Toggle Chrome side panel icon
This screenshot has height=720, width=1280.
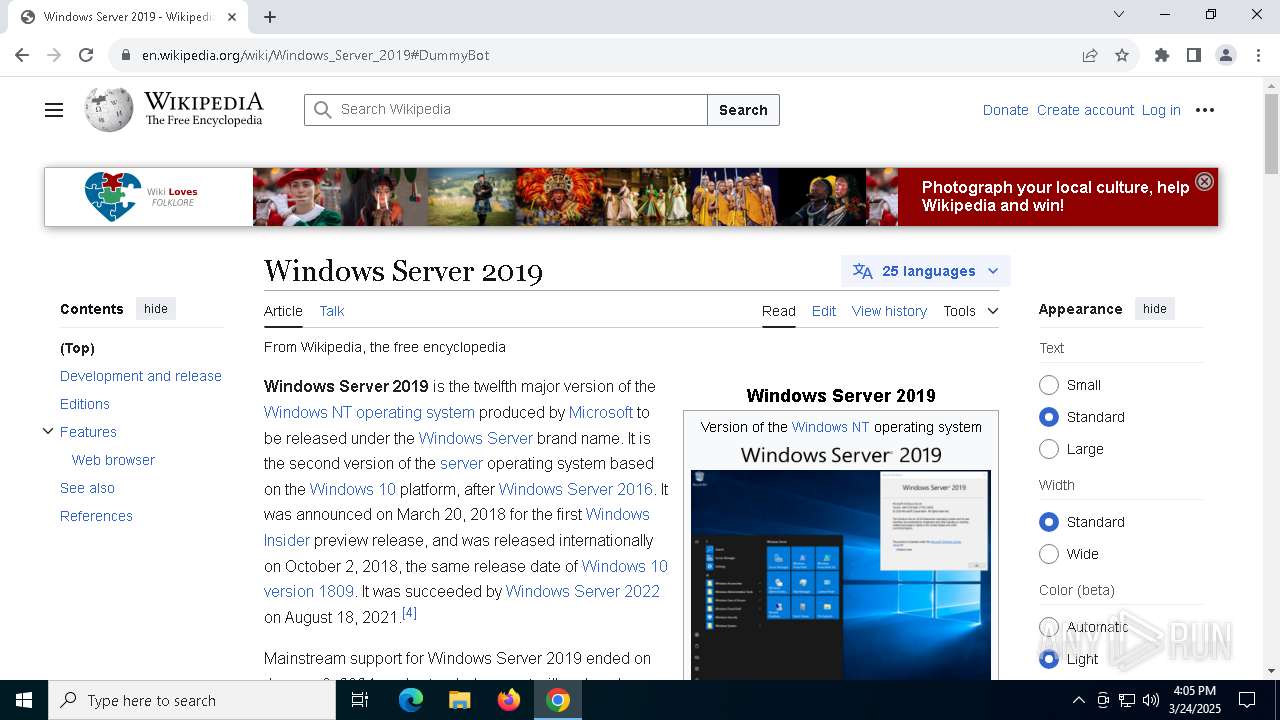[1193, 55]
